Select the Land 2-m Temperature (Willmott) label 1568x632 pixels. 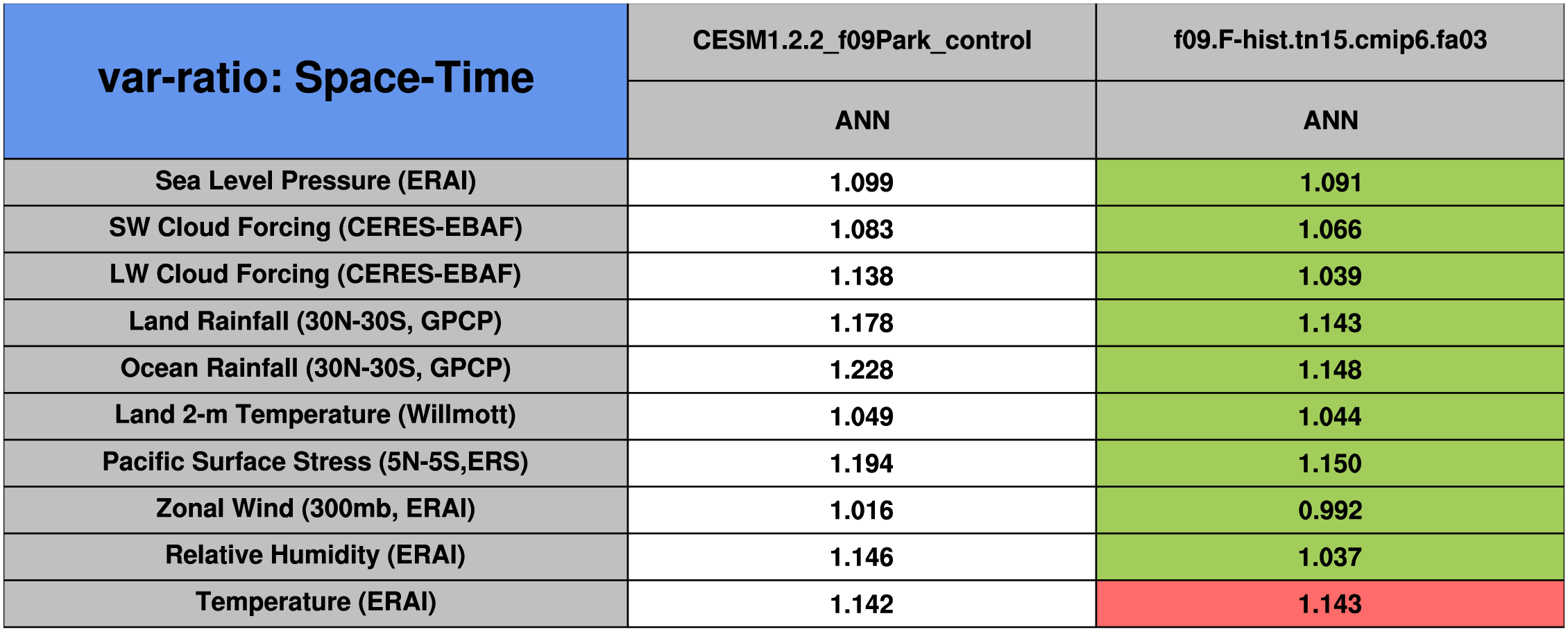tap(316, 416)
